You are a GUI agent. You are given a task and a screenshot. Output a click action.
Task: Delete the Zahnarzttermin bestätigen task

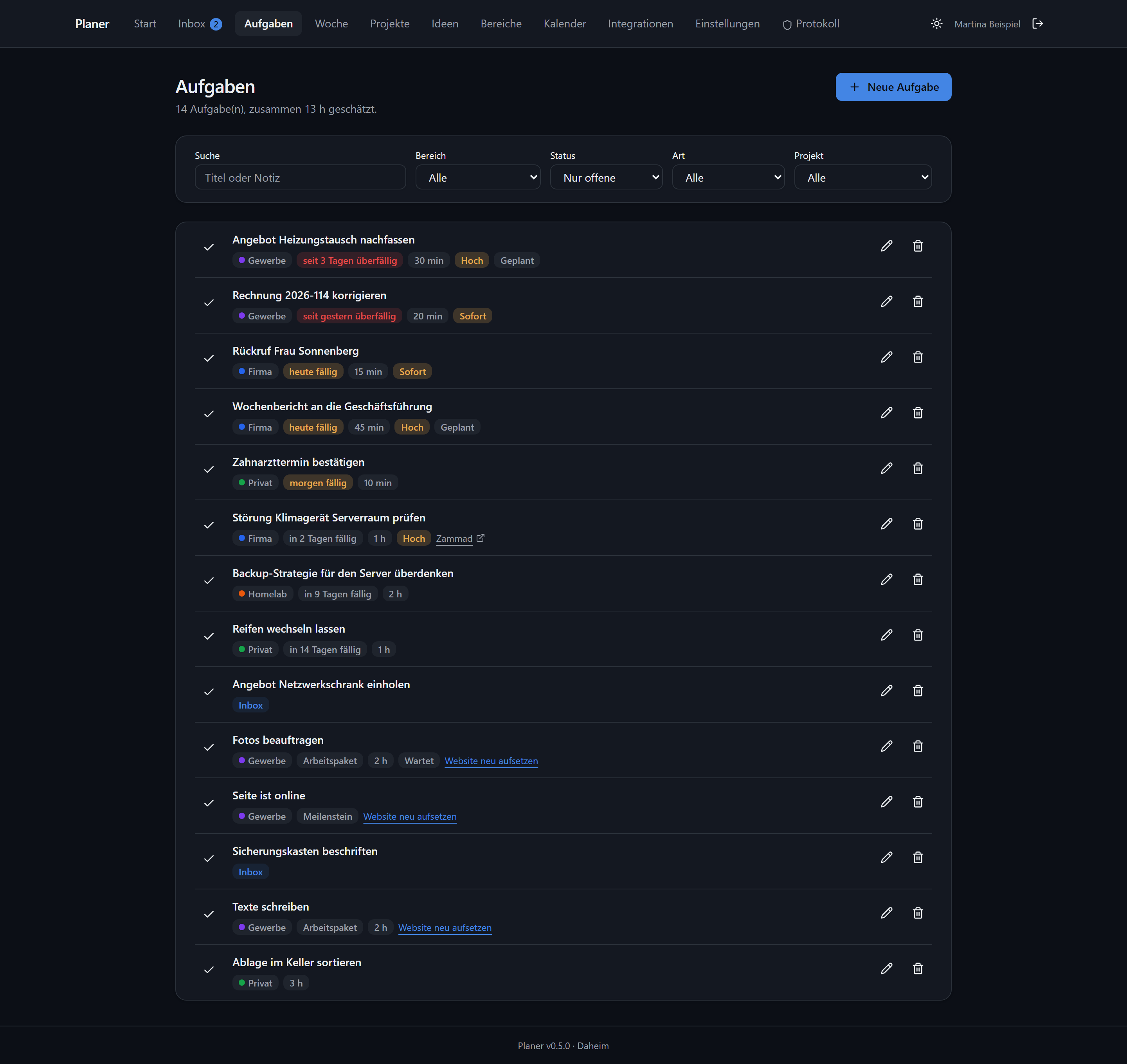(918, 469)
